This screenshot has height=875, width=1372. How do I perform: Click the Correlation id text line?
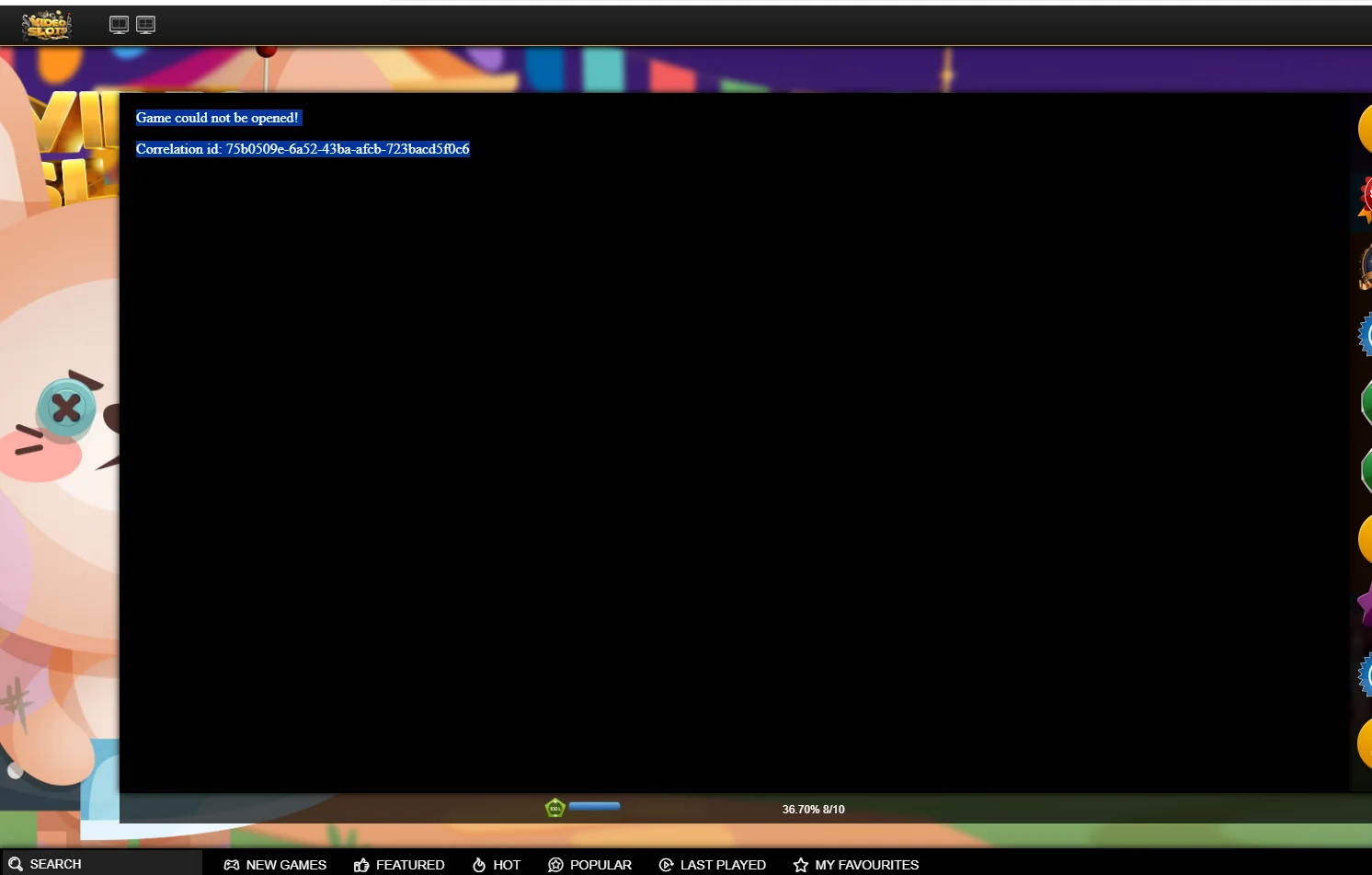(303, 149)
